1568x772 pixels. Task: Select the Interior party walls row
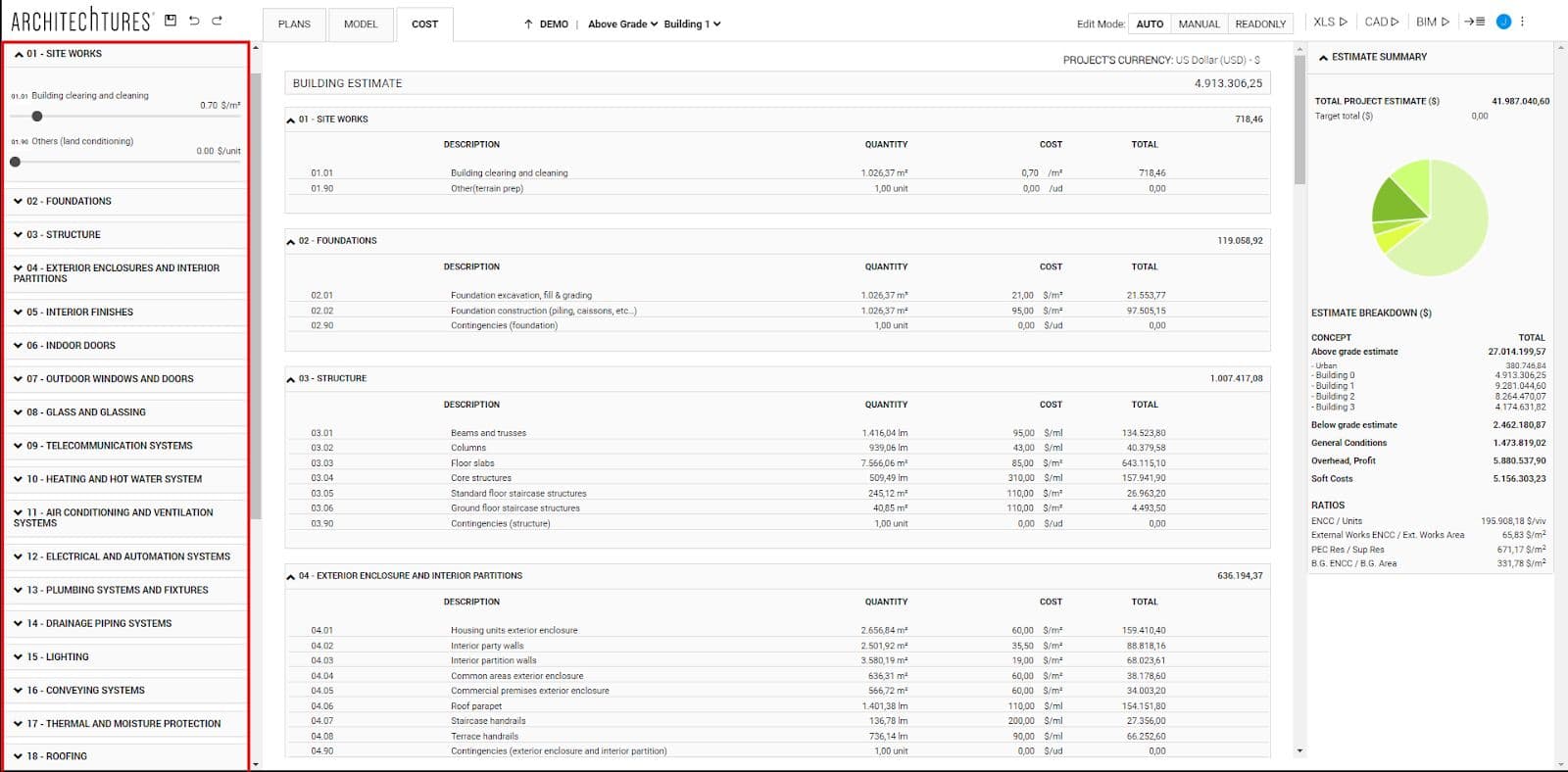tap(778, 647)
